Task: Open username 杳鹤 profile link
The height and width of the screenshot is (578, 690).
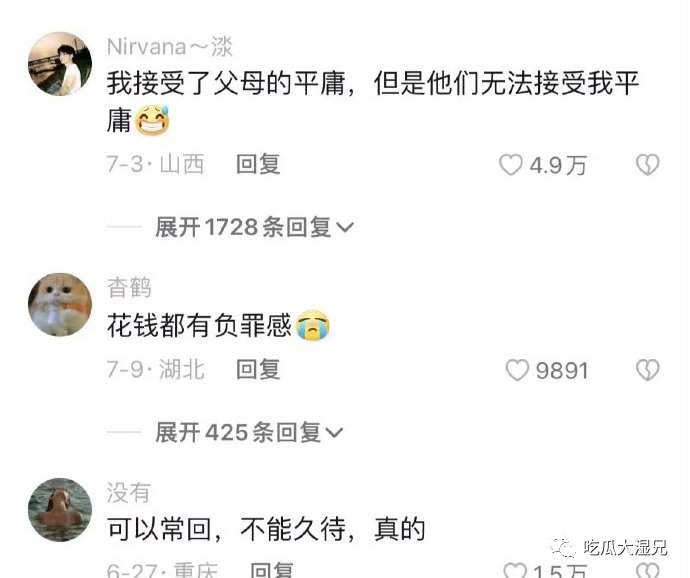Action: point(129,287)
